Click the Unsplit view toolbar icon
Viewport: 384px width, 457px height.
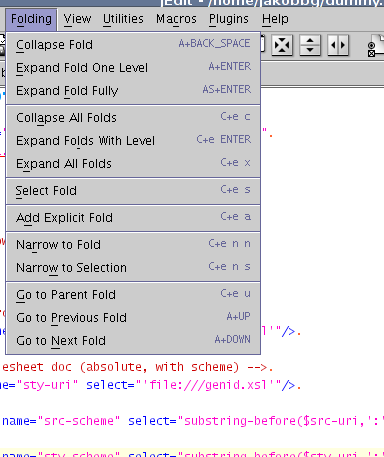pos(282,45)
